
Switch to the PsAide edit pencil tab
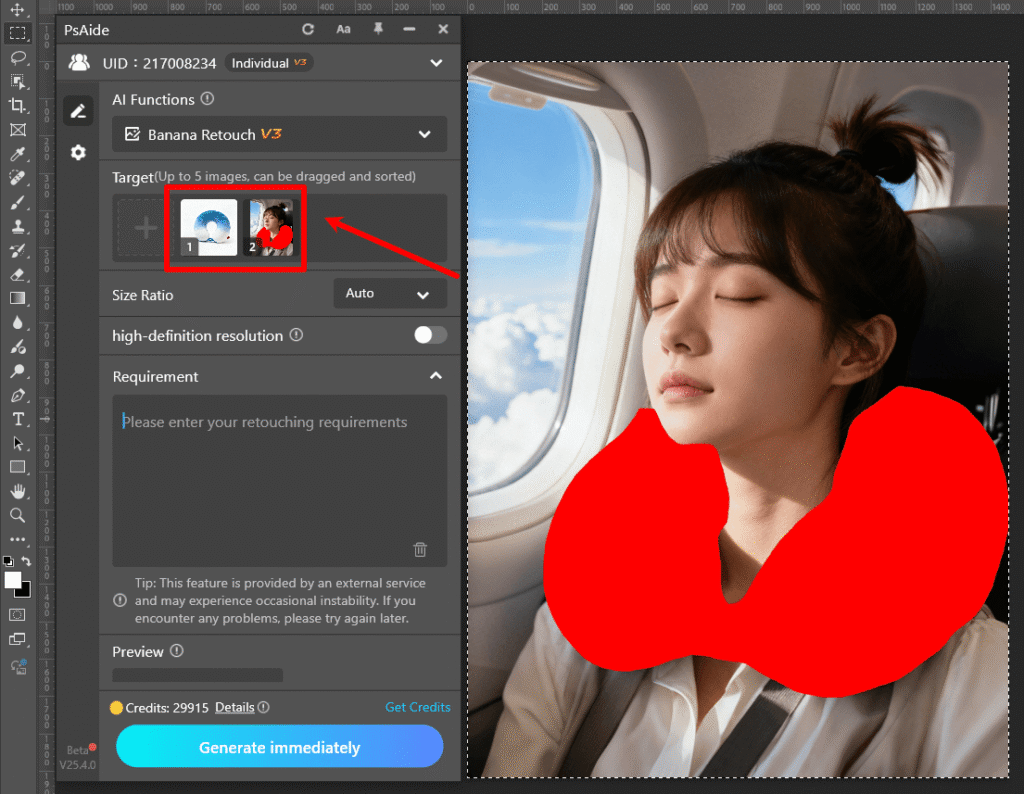[x=78, y=111]
